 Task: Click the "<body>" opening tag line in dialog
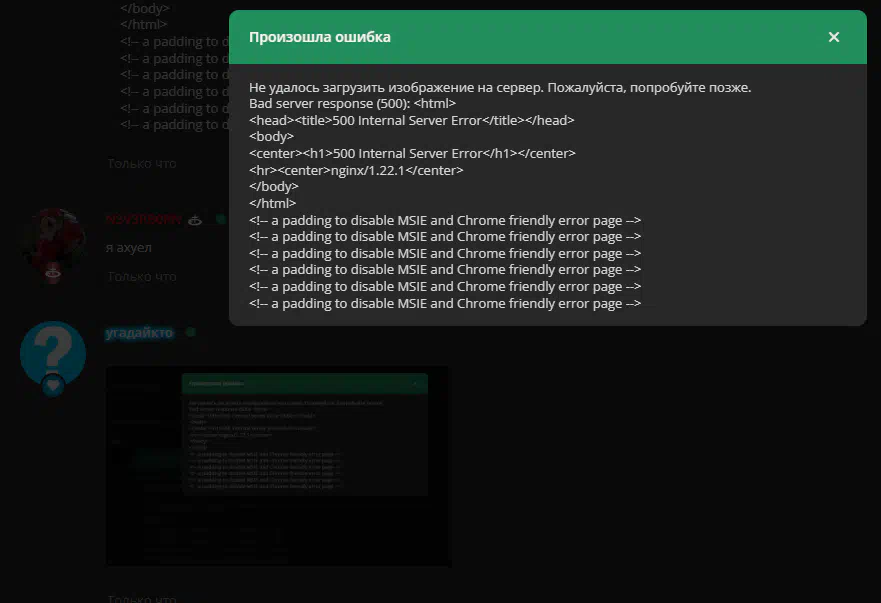pyautogui.click(x=271, y=137)
